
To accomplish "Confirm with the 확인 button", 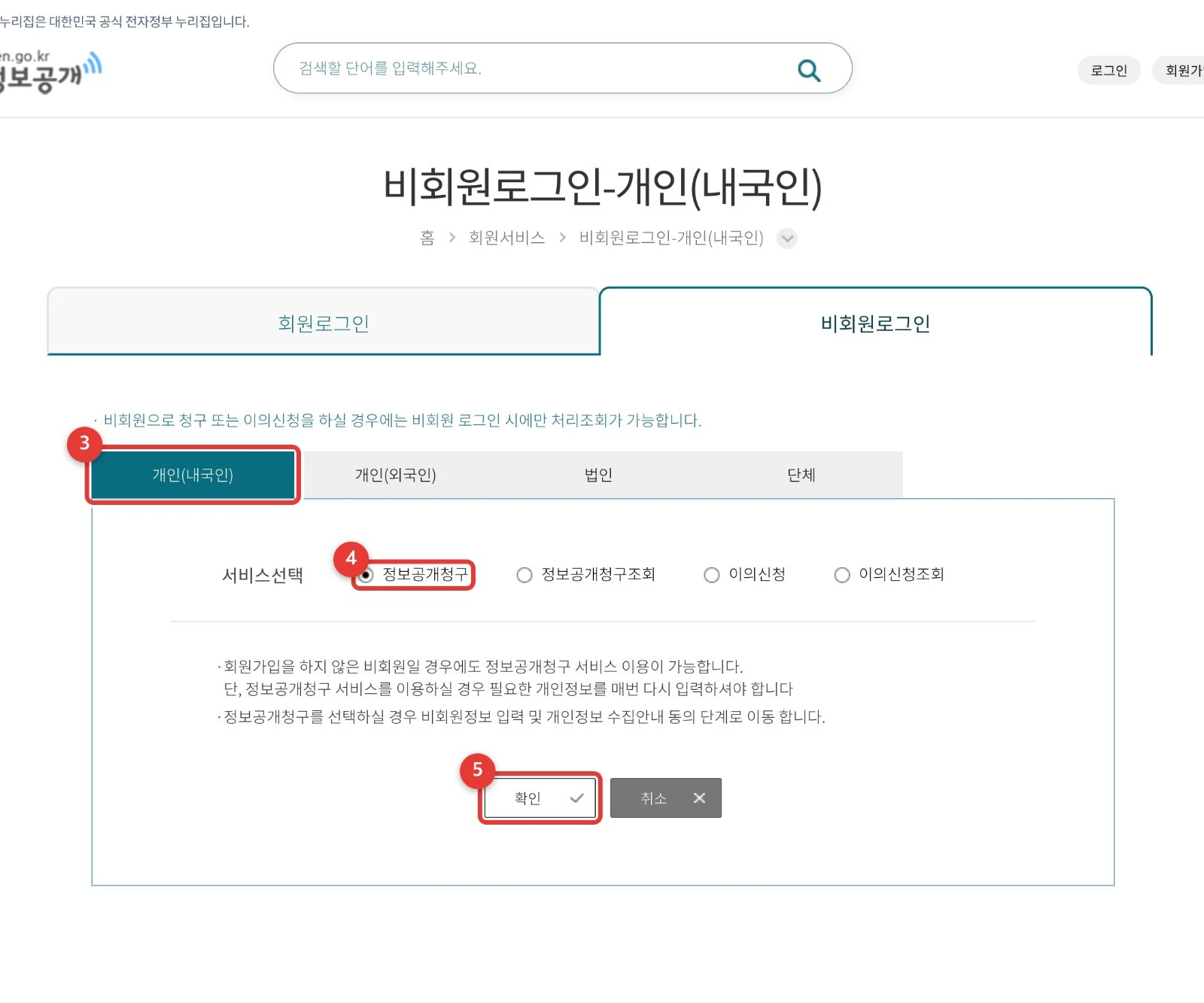I will pos(540,798).
